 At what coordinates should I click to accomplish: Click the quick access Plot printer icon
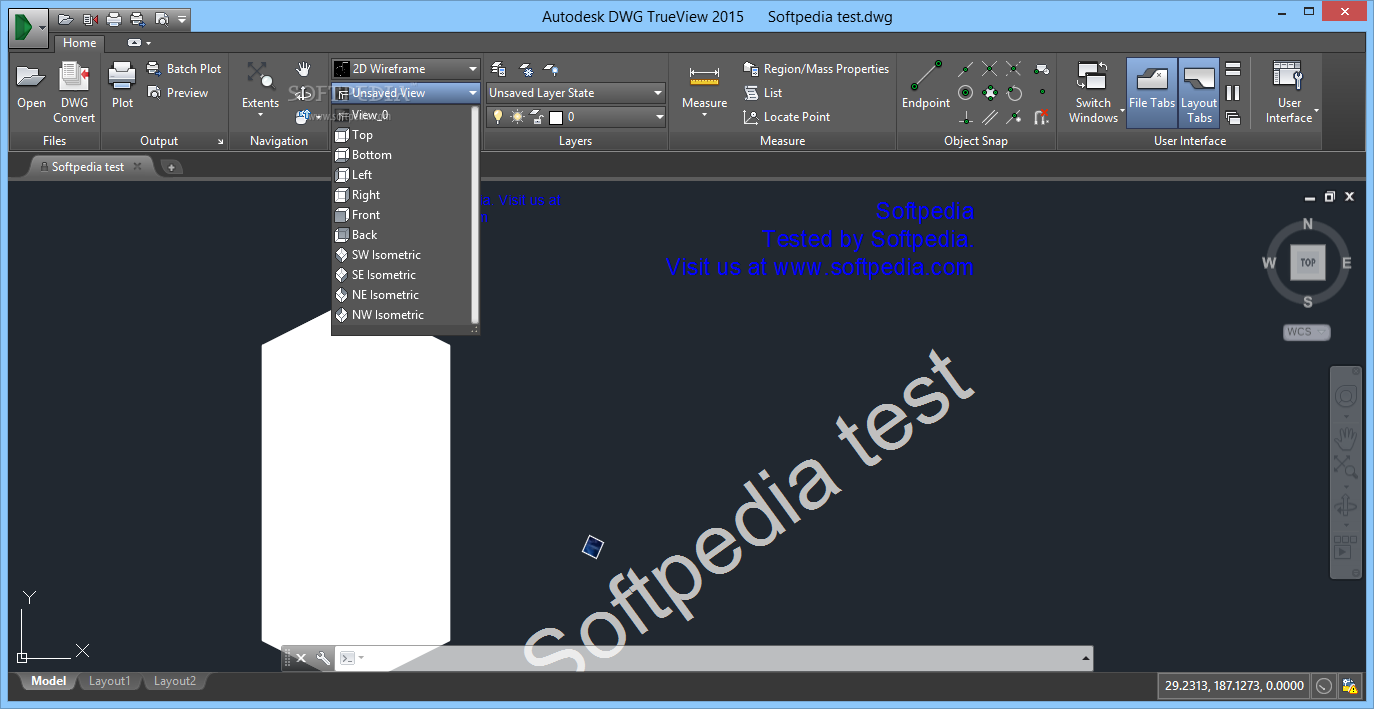click(x=114, y=18)
